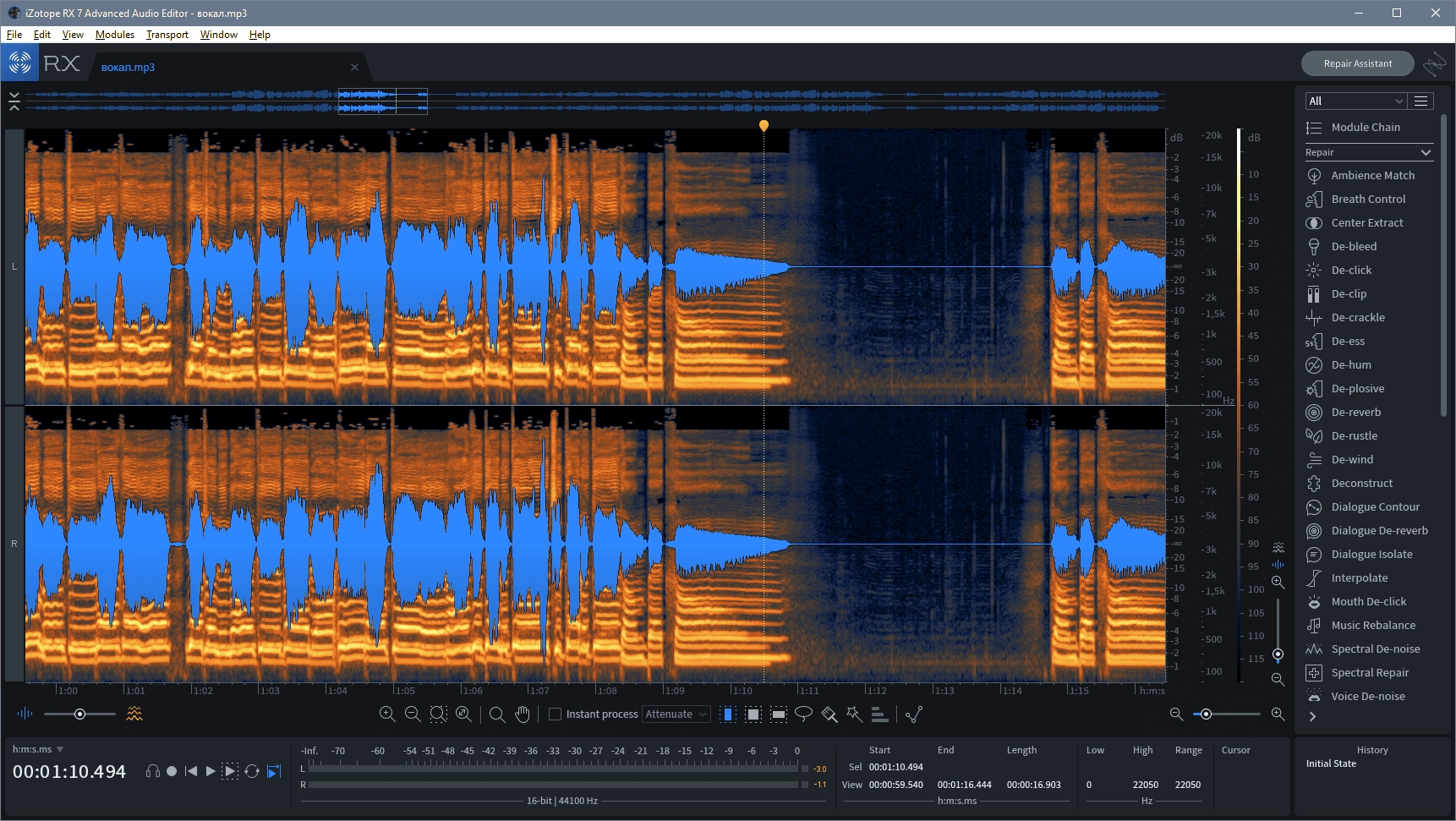1456x821 pixels.
Task: Start playback with play button
Action: point(211,771)
